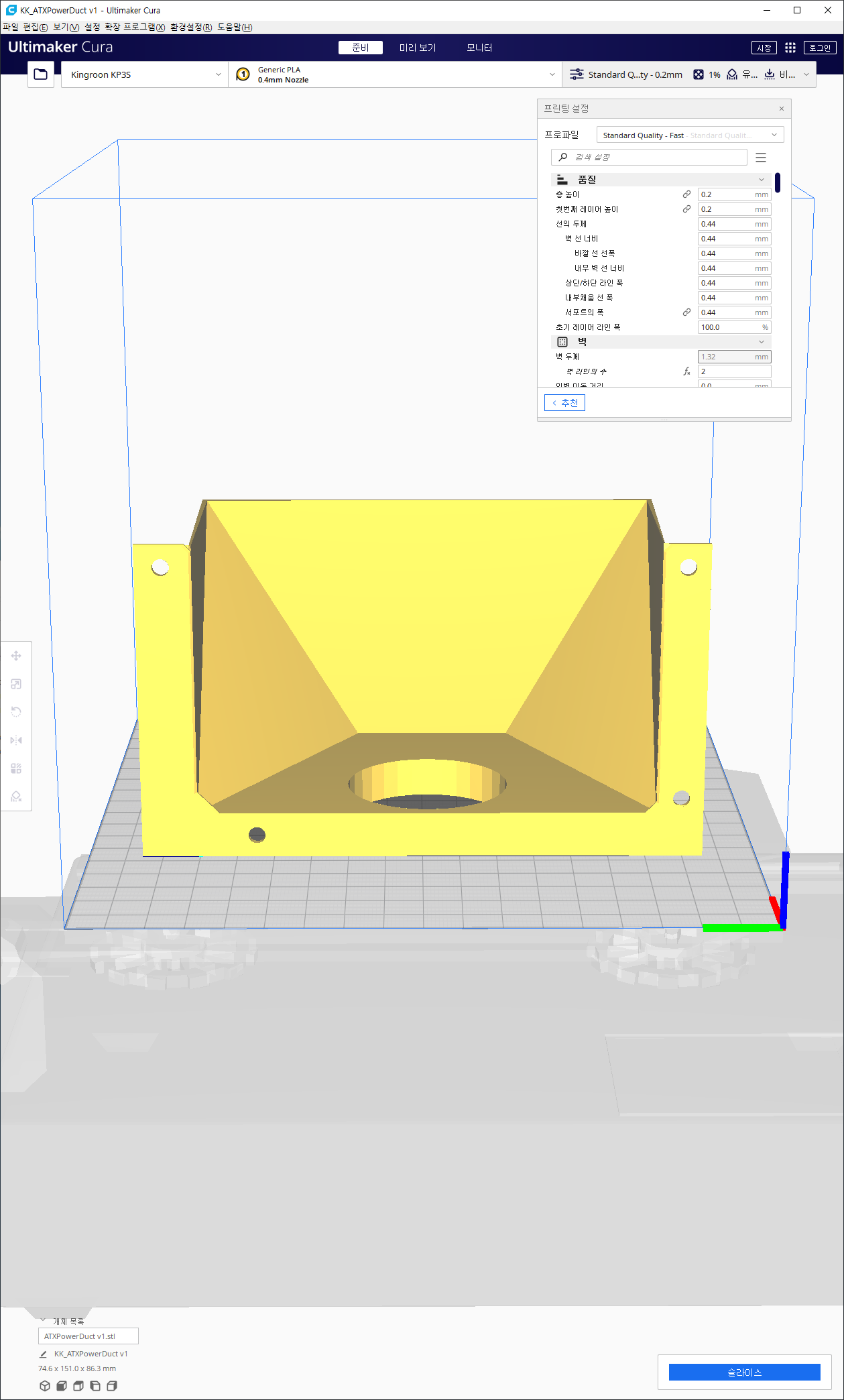Open the Generic PLA material dropdown
Screen dimensions: 844x1400
(x=396, y=74)
